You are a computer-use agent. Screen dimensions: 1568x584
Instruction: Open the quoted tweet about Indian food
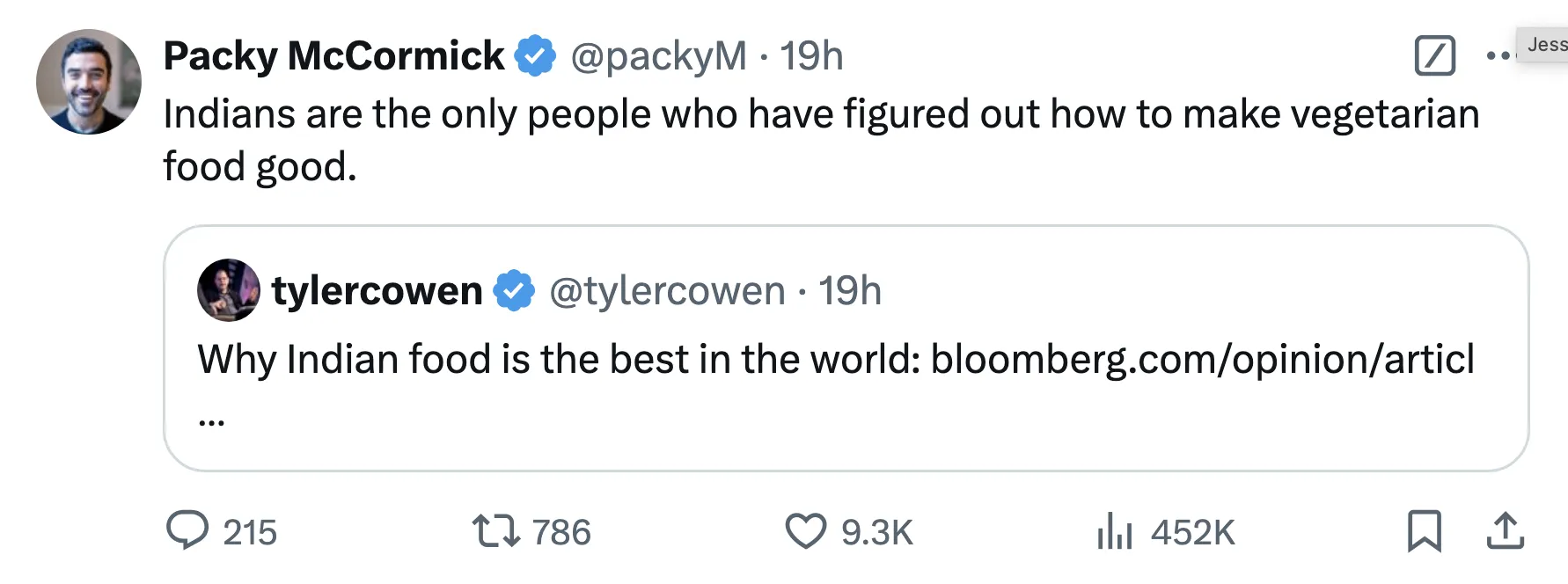click(834, 360)
